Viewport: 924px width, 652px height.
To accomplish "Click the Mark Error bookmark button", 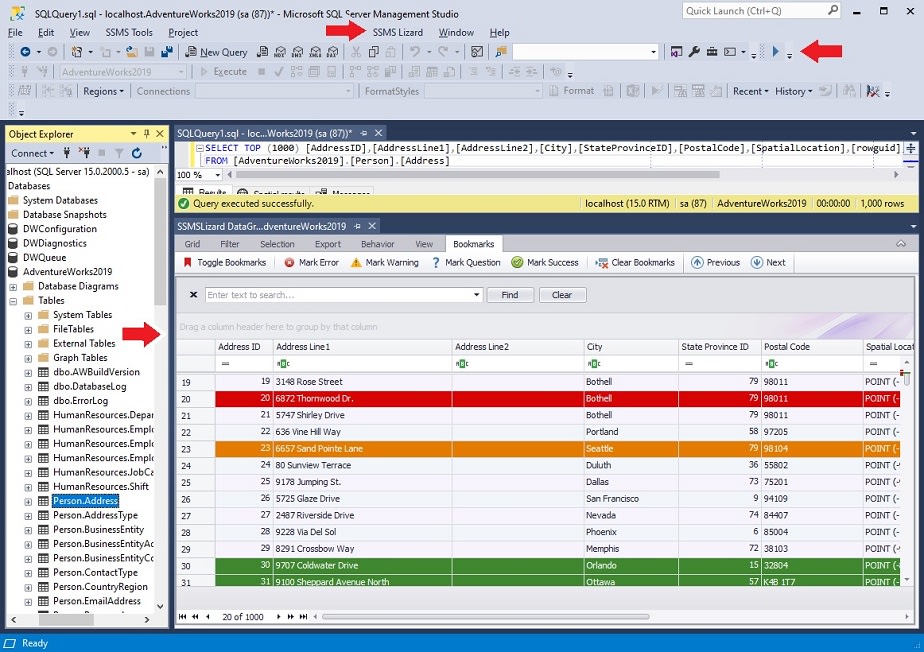I will click(312, 263).
